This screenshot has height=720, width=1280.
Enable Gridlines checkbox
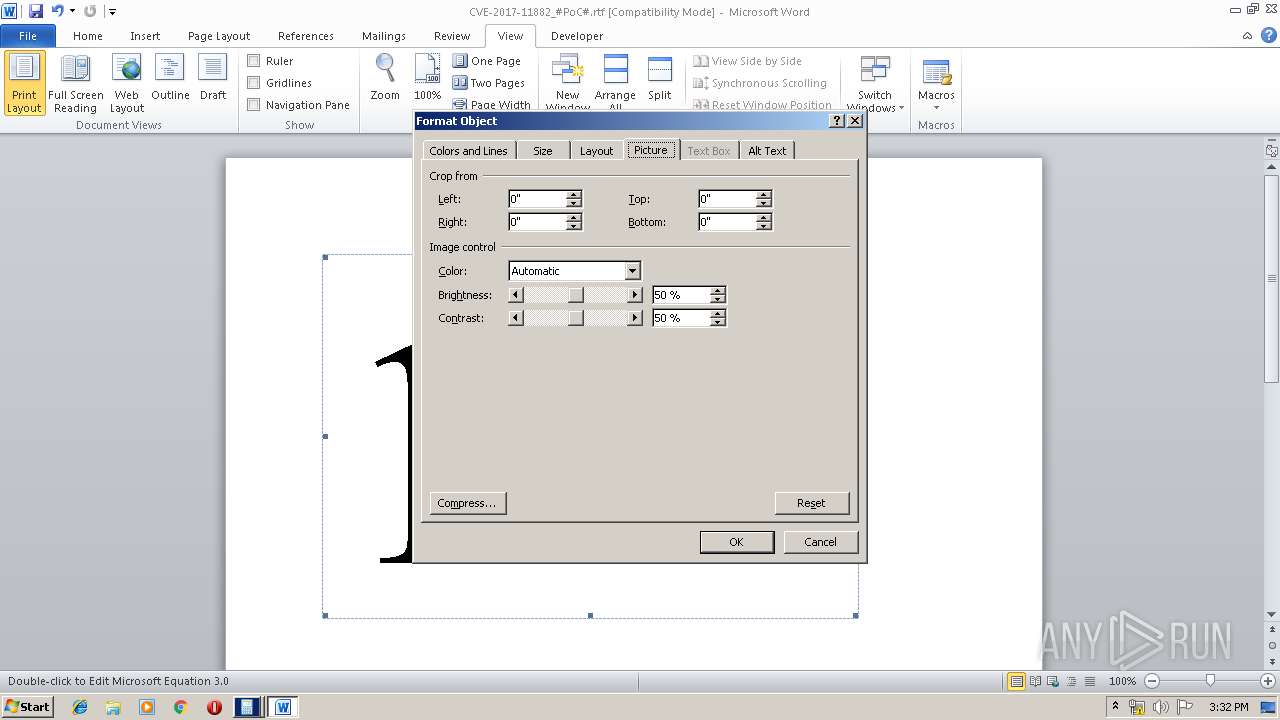[x=254, y=83]
